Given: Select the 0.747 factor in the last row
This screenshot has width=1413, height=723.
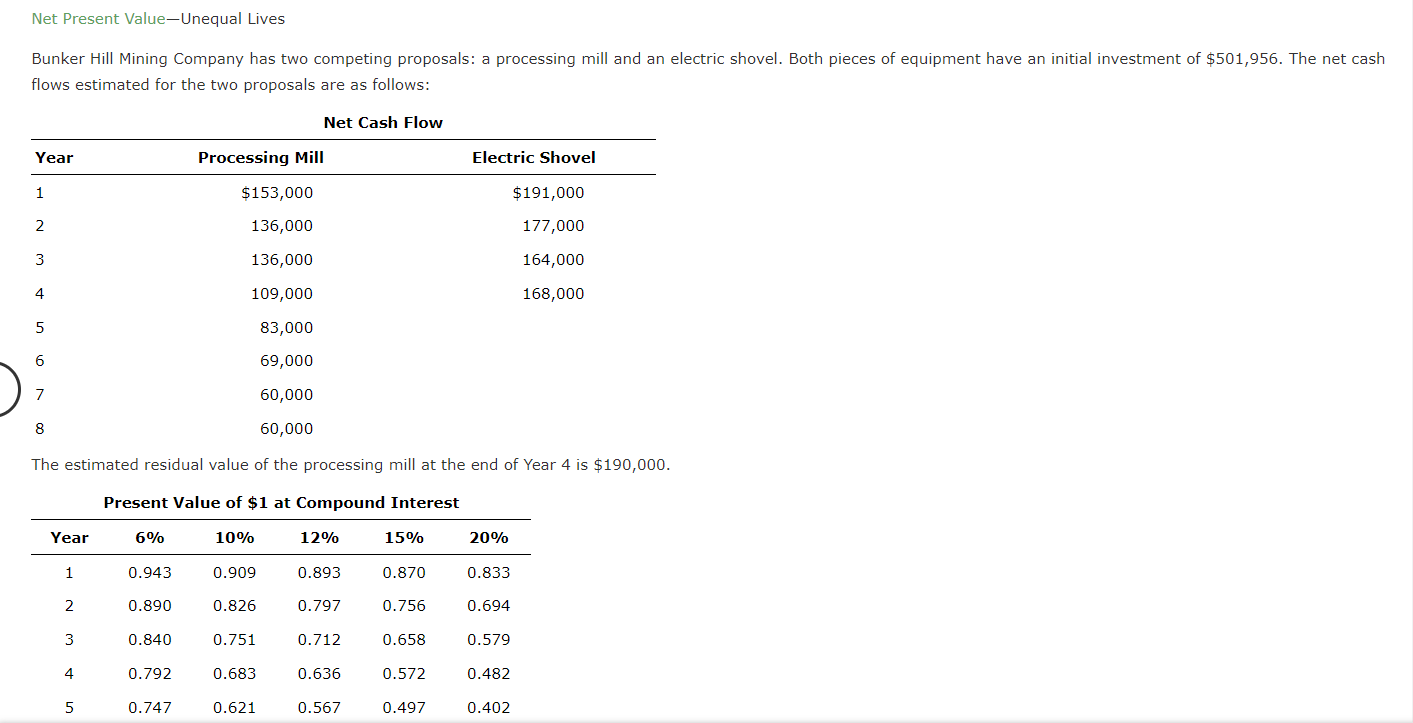Looking at the screenshot, I should [150, 708].
